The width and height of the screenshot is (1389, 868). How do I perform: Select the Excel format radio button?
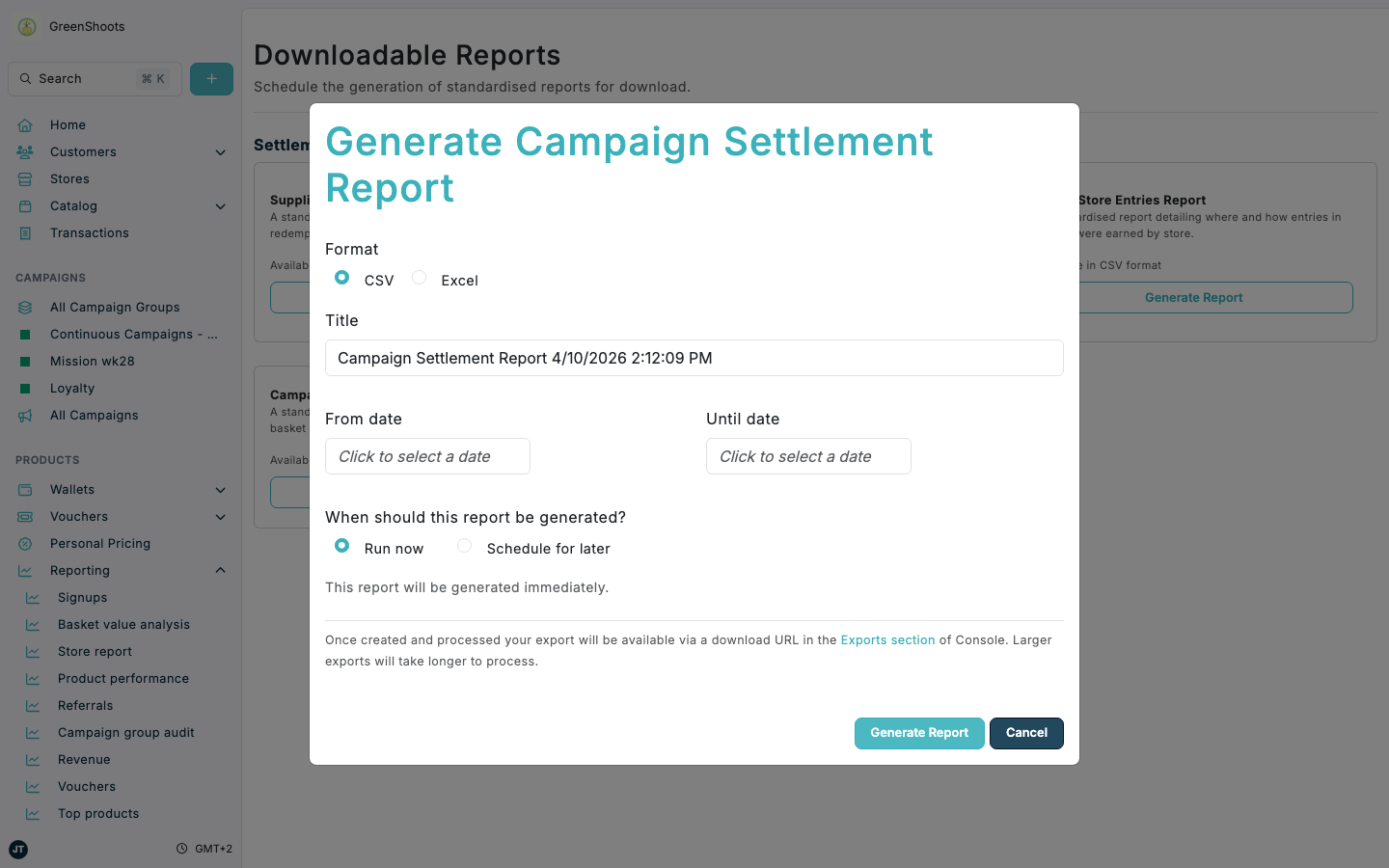[419, 277]
